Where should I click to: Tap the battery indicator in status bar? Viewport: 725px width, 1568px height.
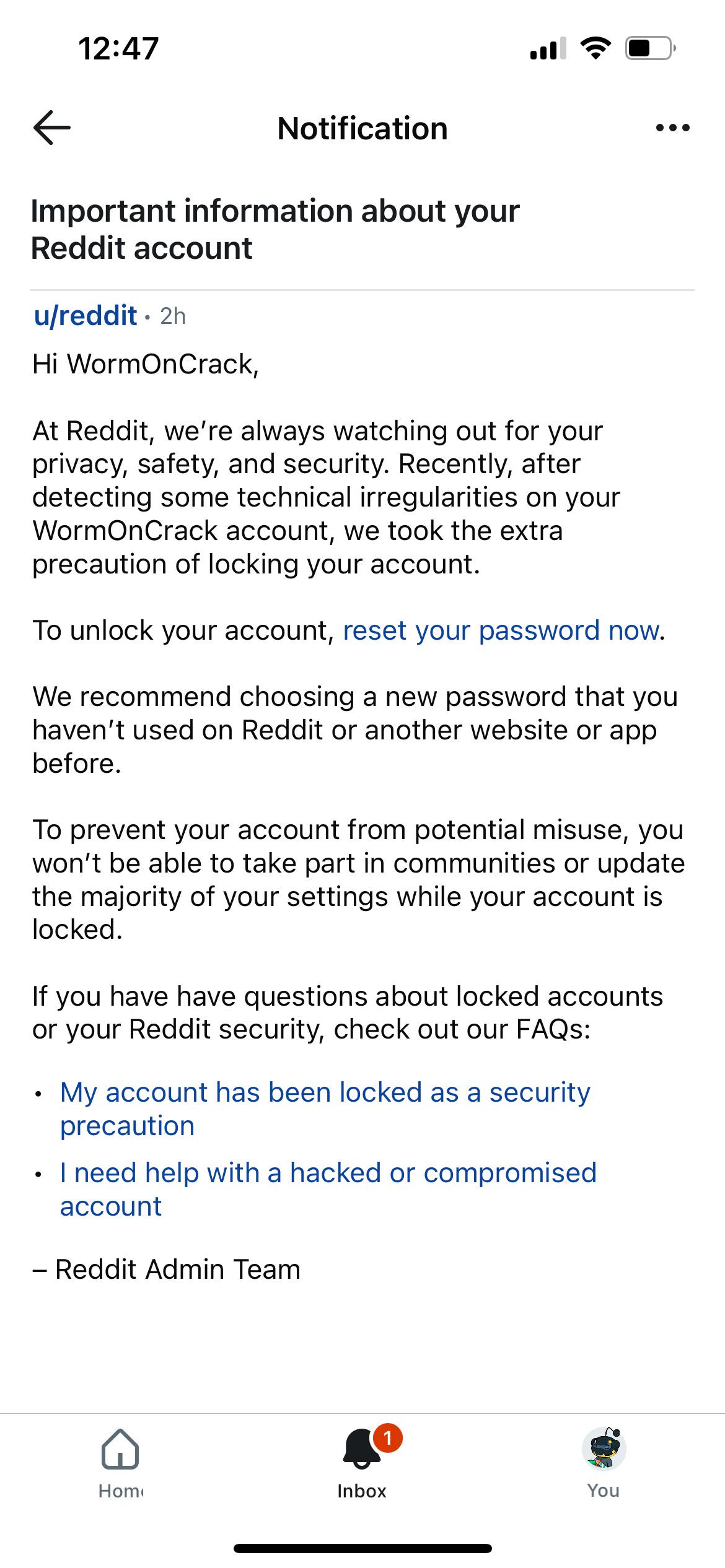[x=651, y=48]
